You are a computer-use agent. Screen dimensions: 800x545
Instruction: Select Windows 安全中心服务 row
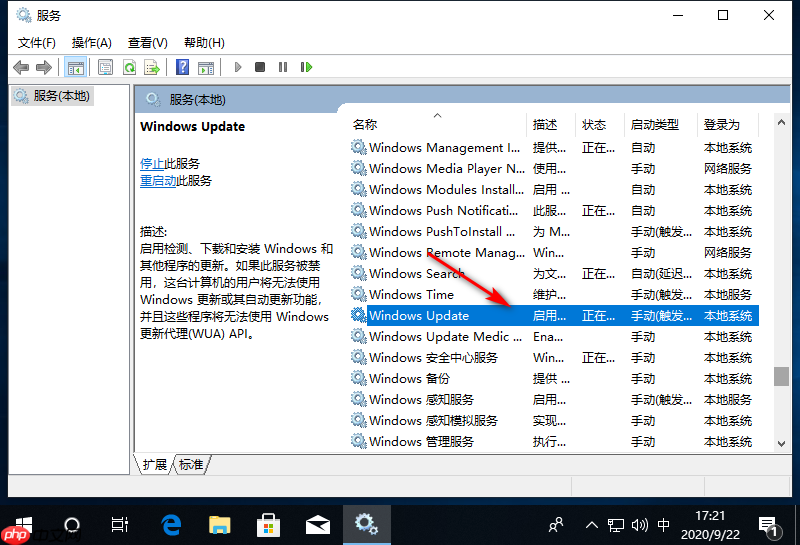(x=555, y=357)
